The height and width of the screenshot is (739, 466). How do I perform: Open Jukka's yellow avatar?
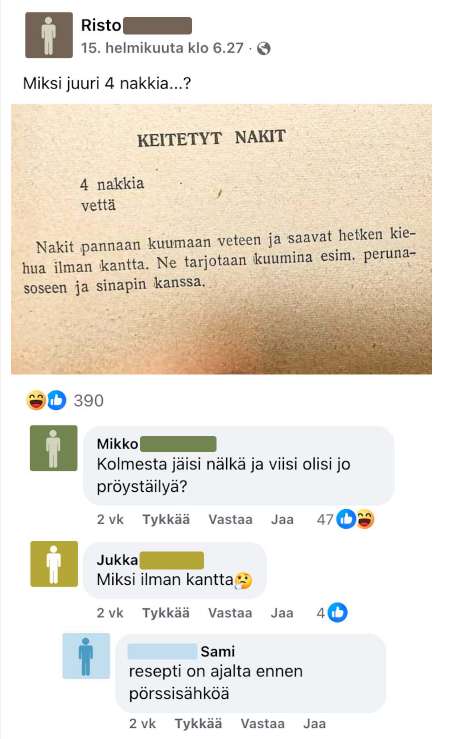point(54,564)
